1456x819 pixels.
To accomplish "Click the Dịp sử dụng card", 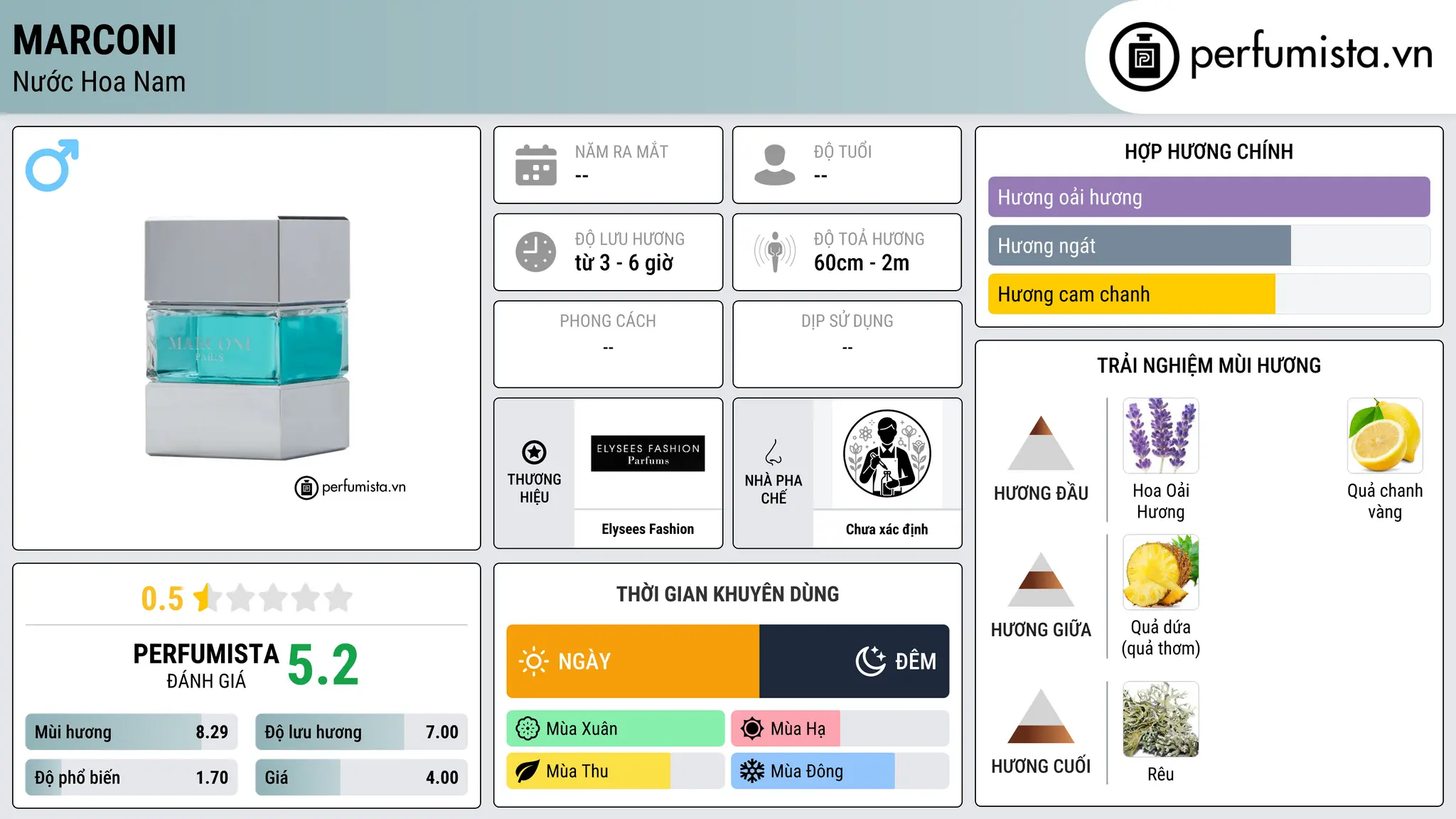I will [x=847, y=344].
